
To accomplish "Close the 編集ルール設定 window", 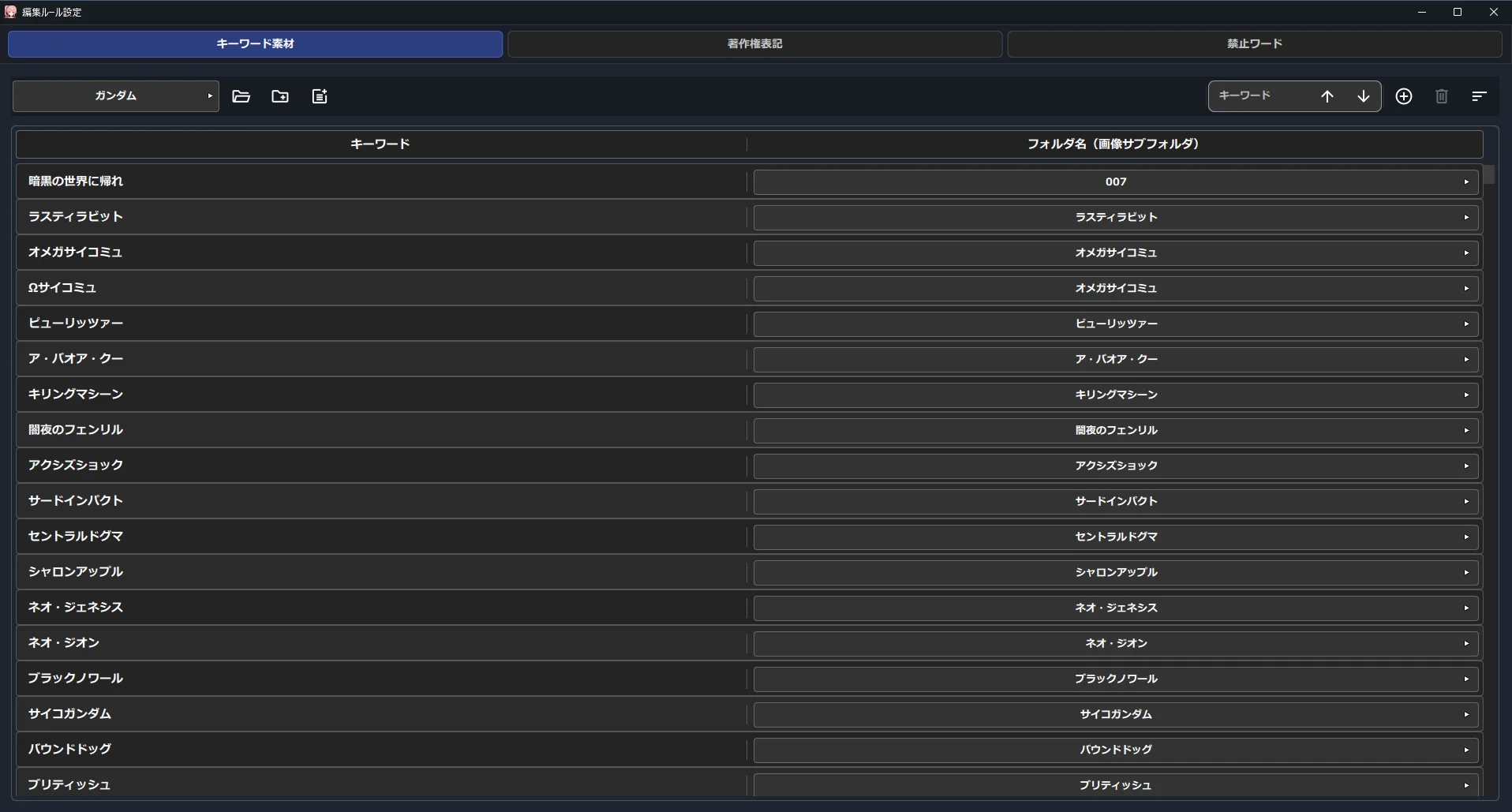I will click(x=1493, y=12).
